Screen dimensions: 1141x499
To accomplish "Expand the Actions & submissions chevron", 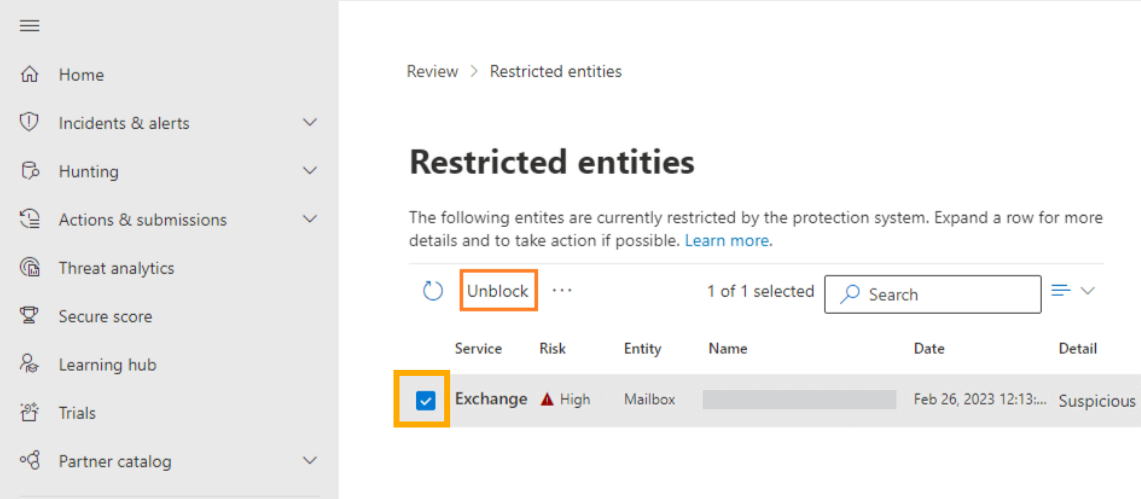I will tap(310, 220).
